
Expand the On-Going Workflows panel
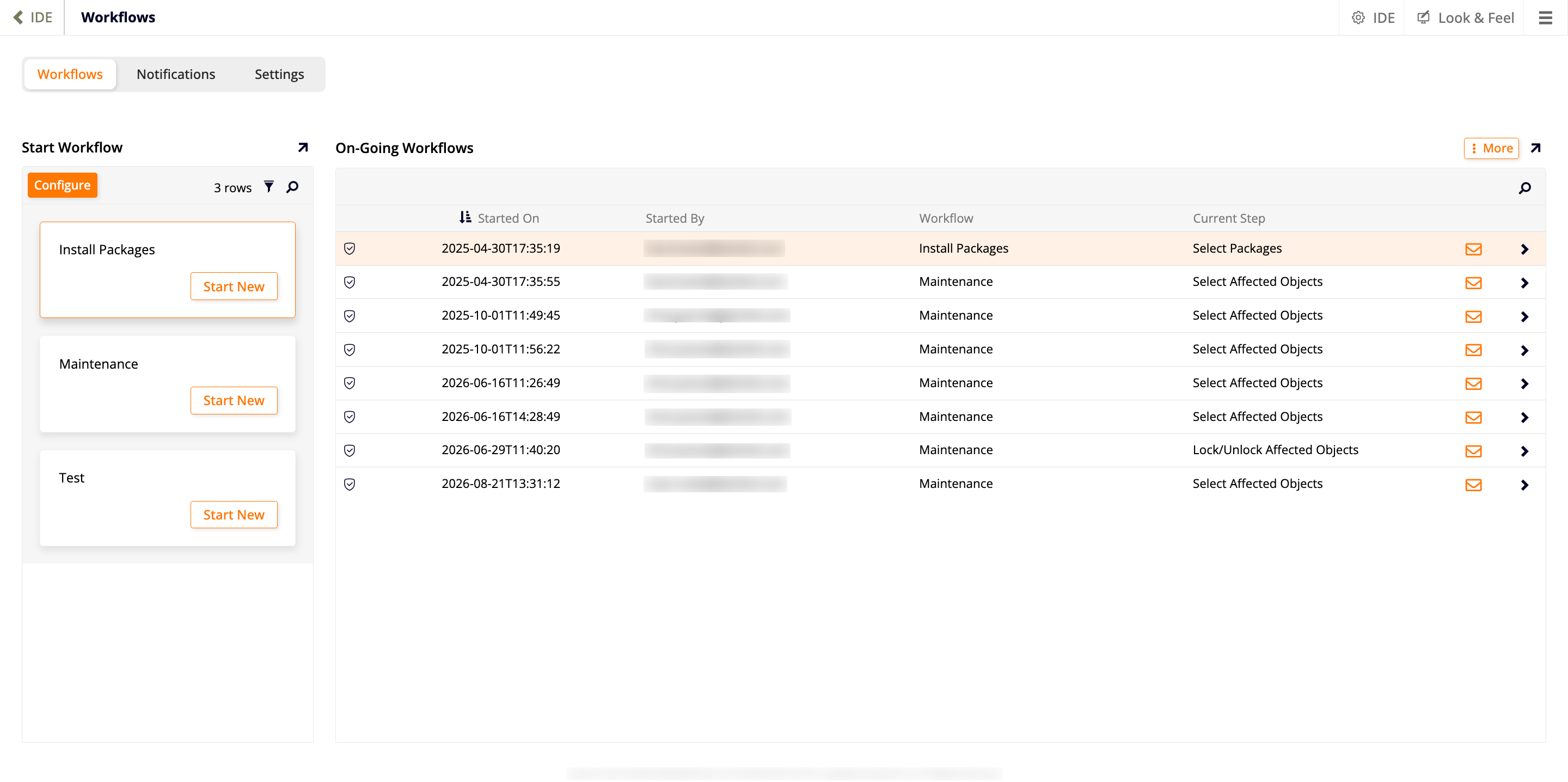[1535, 148]
